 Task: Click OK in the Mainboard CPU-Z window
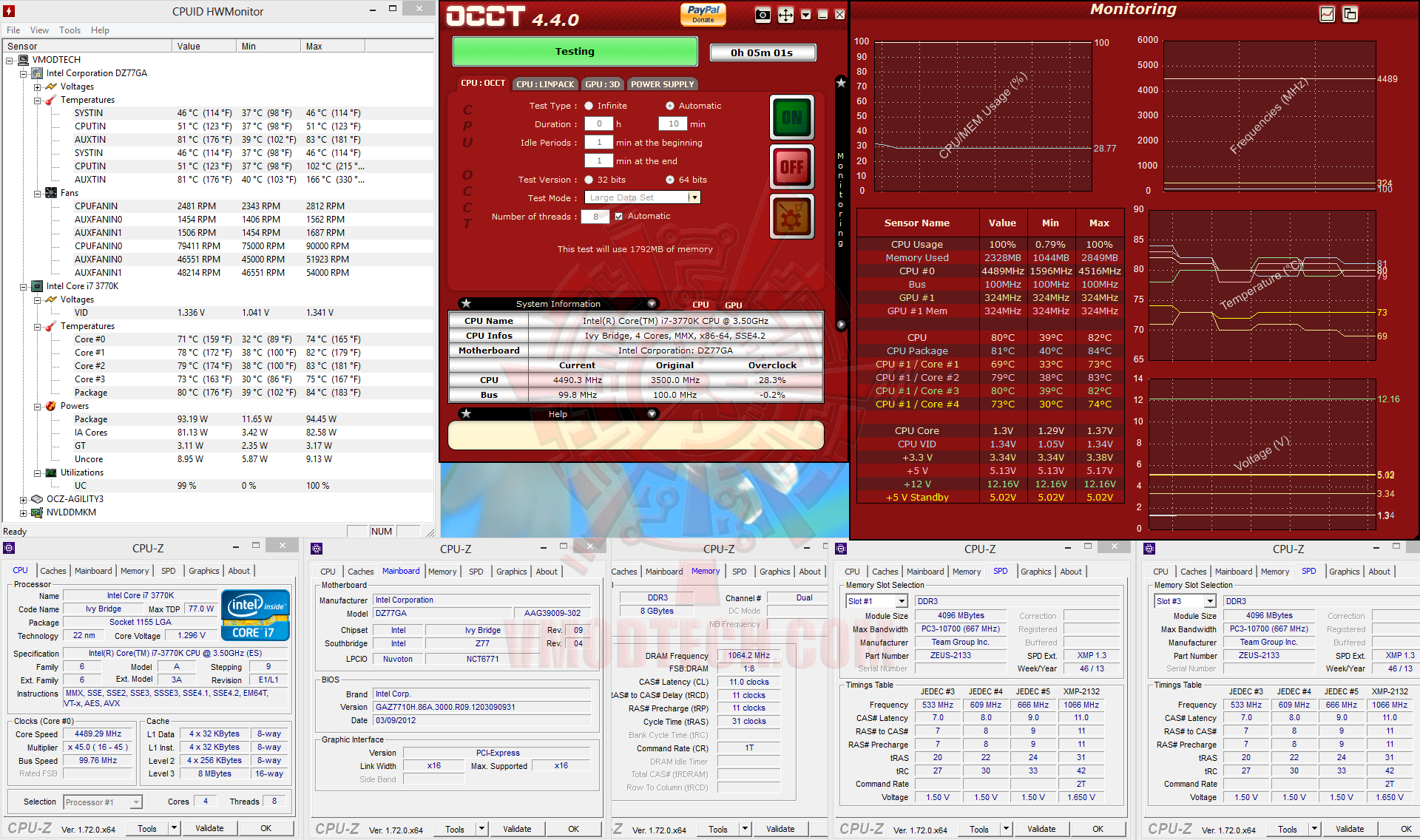pos(573,829)
